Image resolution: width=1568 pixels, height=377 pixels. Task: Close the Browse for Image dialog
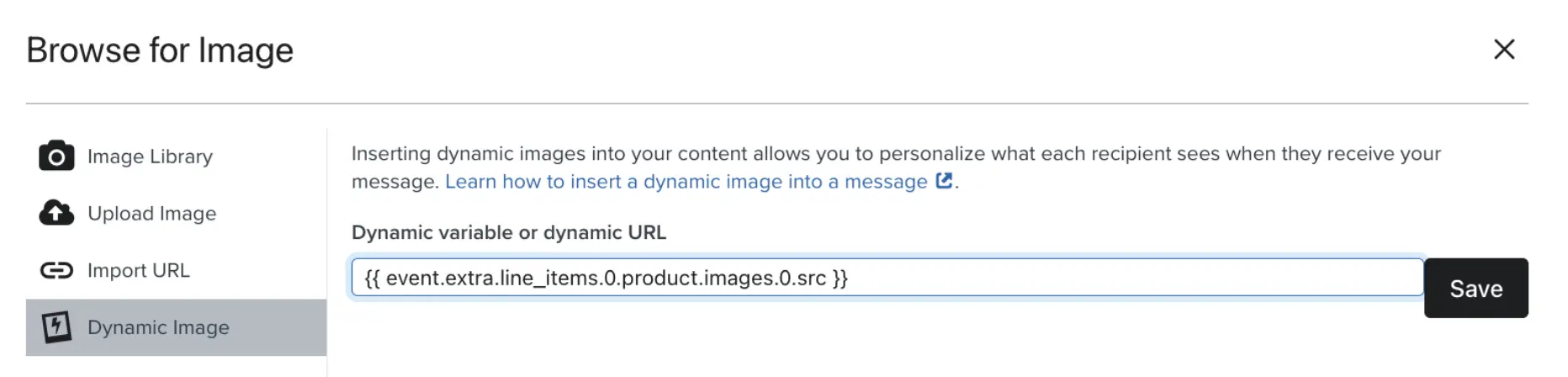[1503, 50]
